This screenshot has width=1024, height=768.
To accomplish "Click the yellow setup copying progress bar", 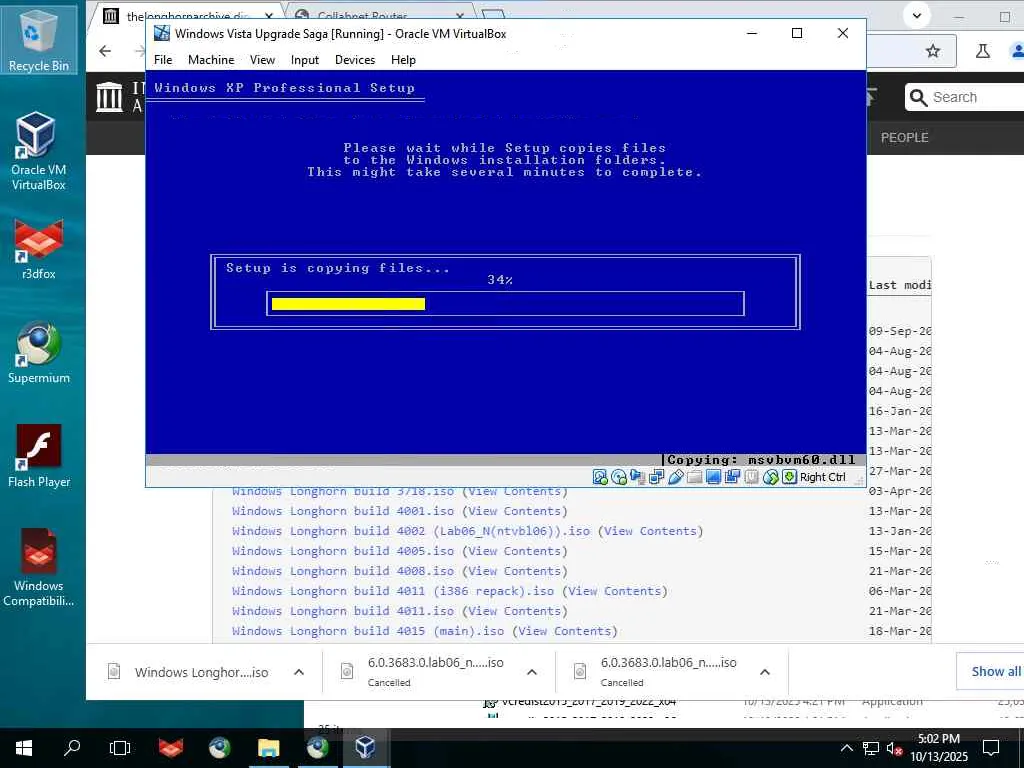I will point(348,304).
